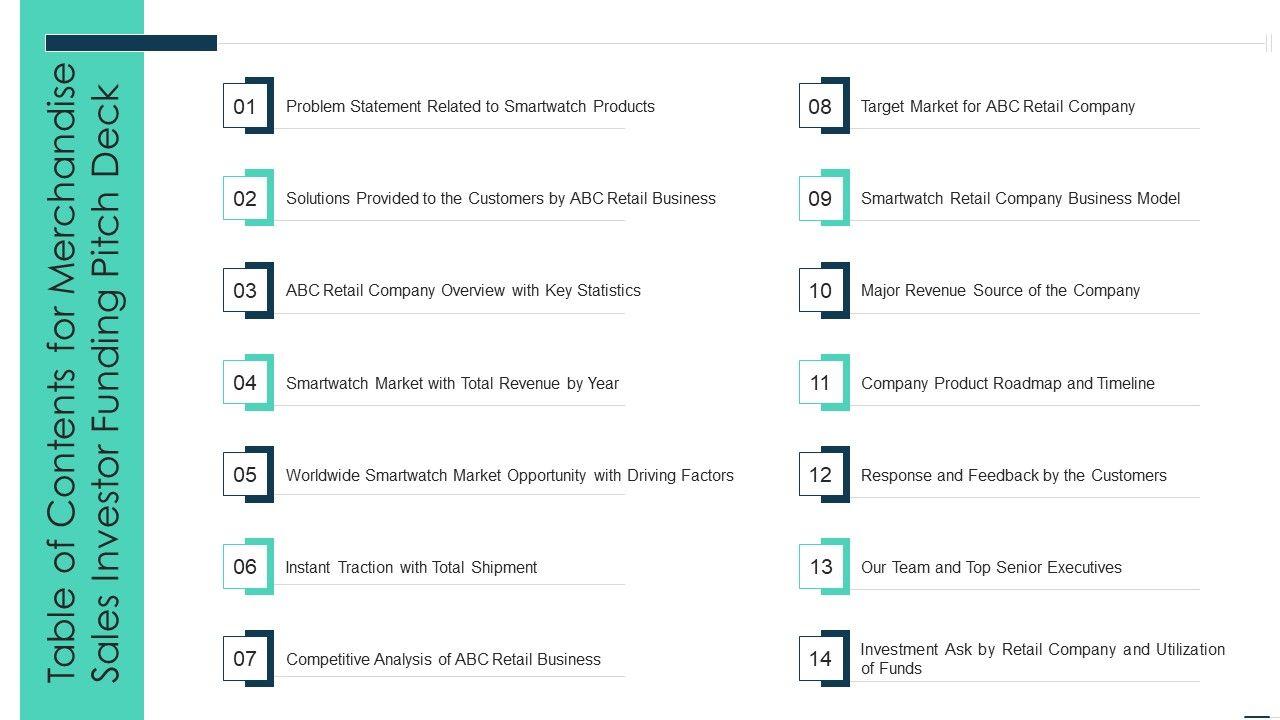Viewport: 1280px width, 720px height.
Task: Open ABC Retail Company Overview with Key Statistics
Action: 463,290
